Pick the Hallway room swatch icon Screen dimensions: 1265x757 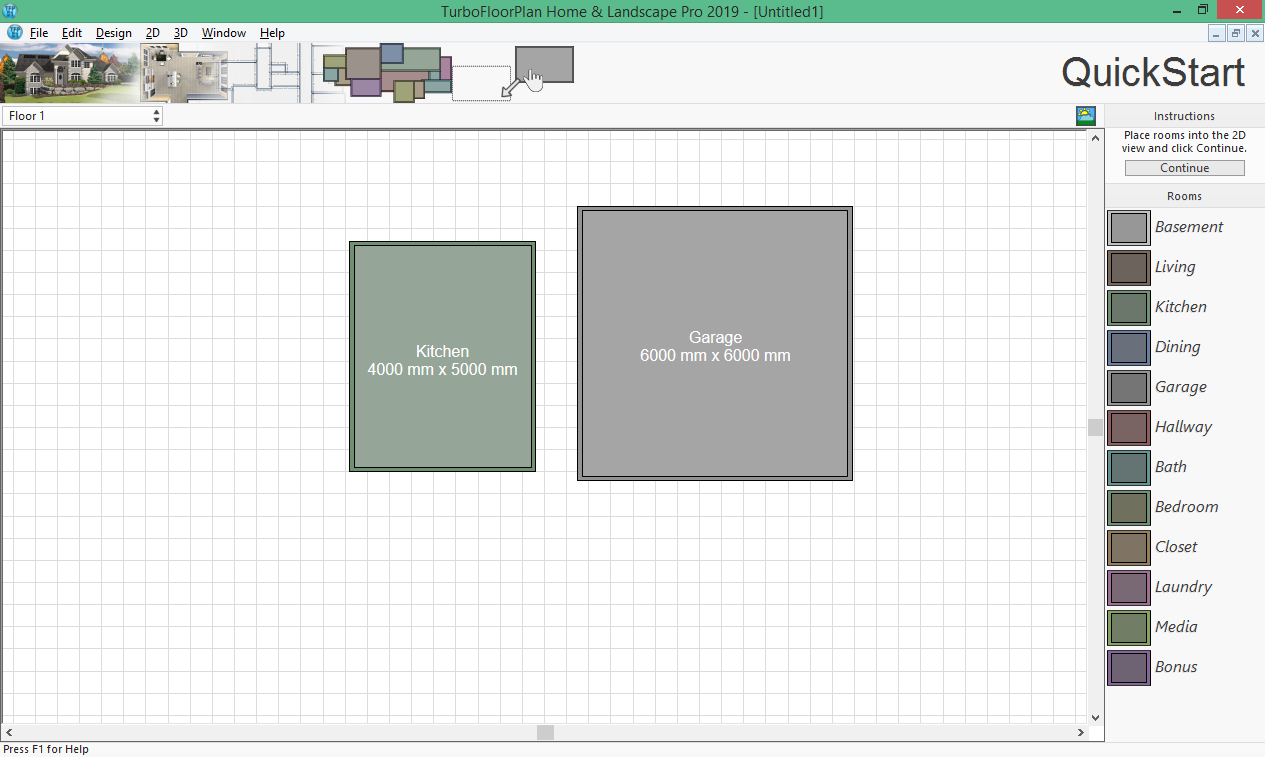[1129, 427]
